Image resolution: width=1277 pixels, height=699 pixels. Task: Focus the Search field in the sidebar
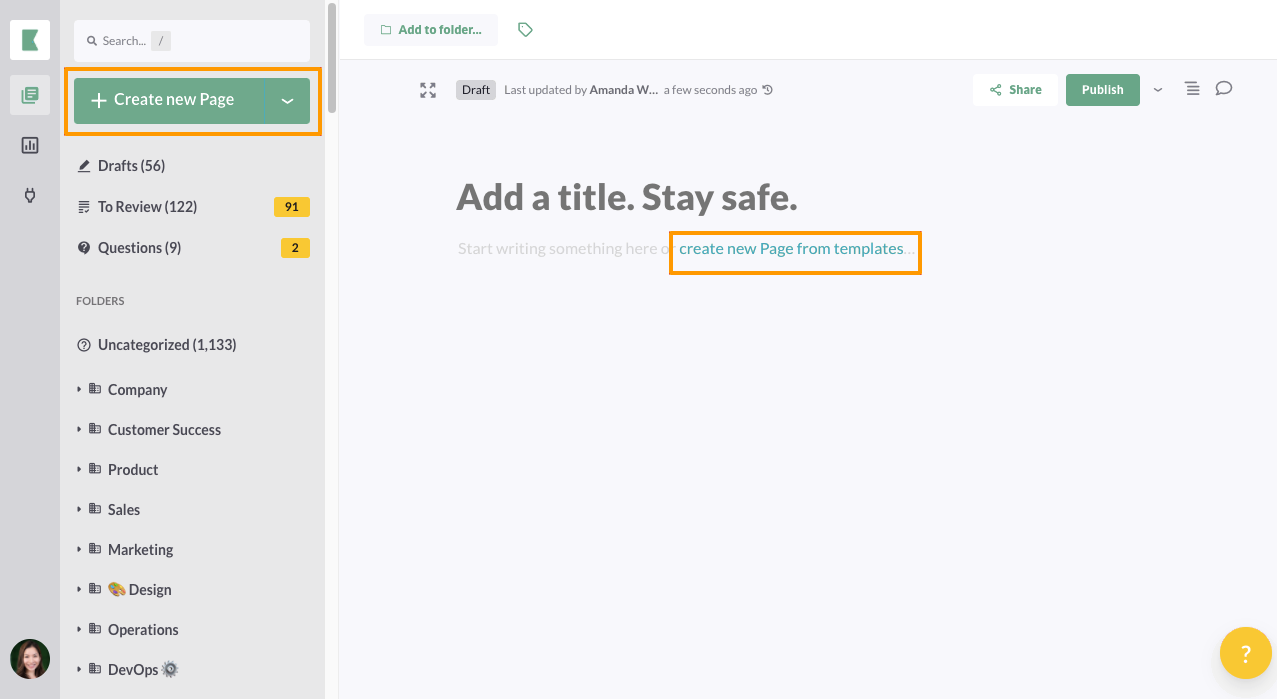point(192,41)
